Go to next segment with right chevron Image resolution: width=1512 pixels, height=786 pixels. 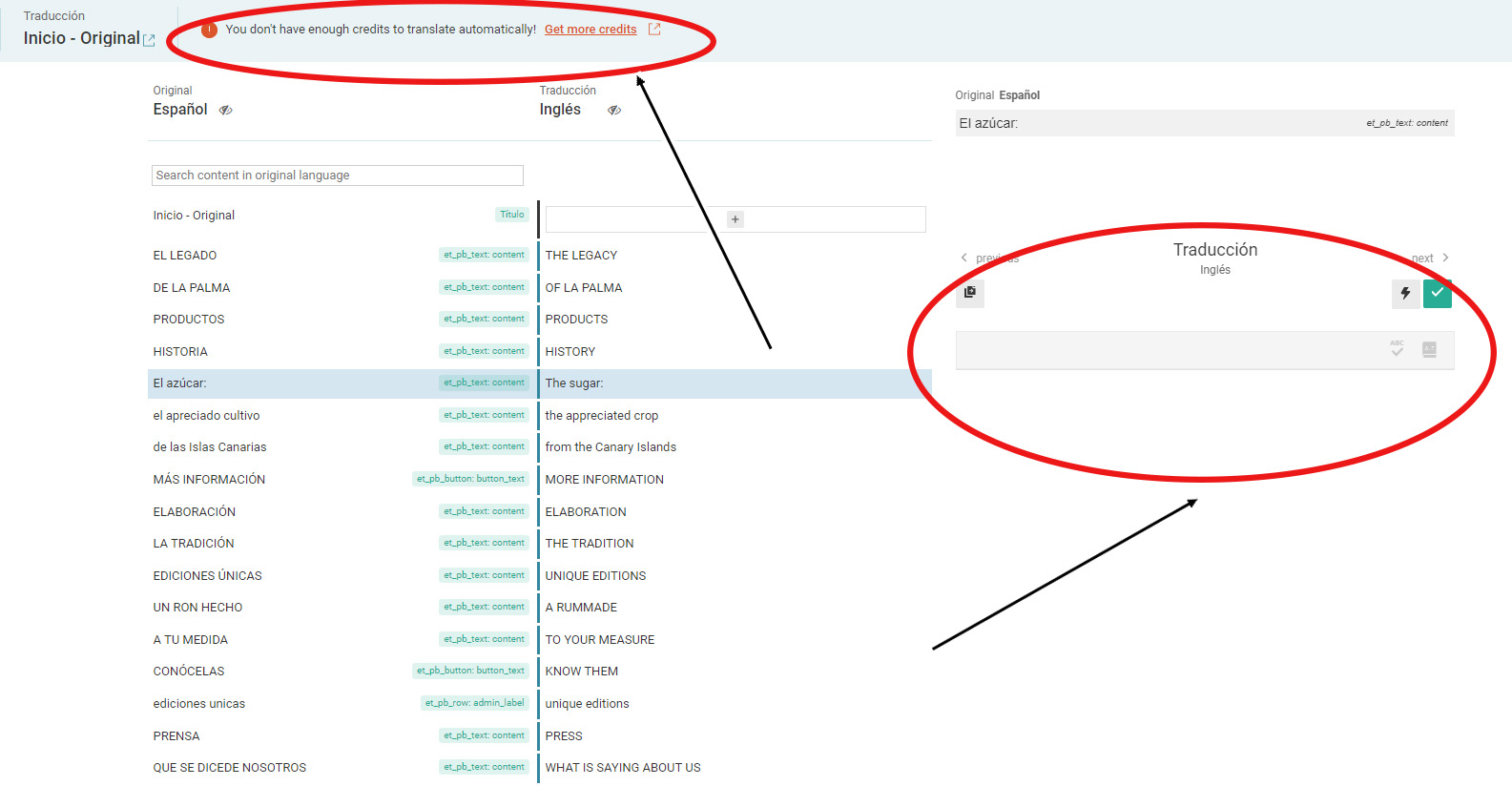[1445, 258]
